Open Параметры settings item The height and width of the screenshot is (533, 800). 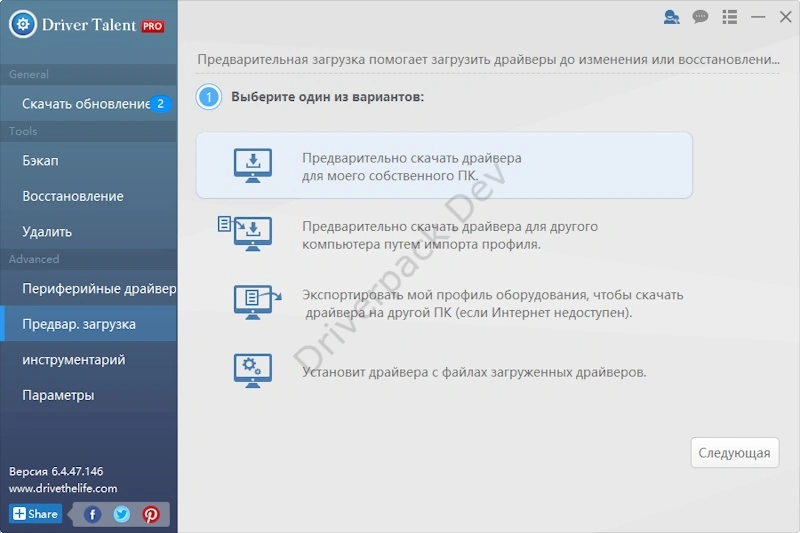[89, 395]
